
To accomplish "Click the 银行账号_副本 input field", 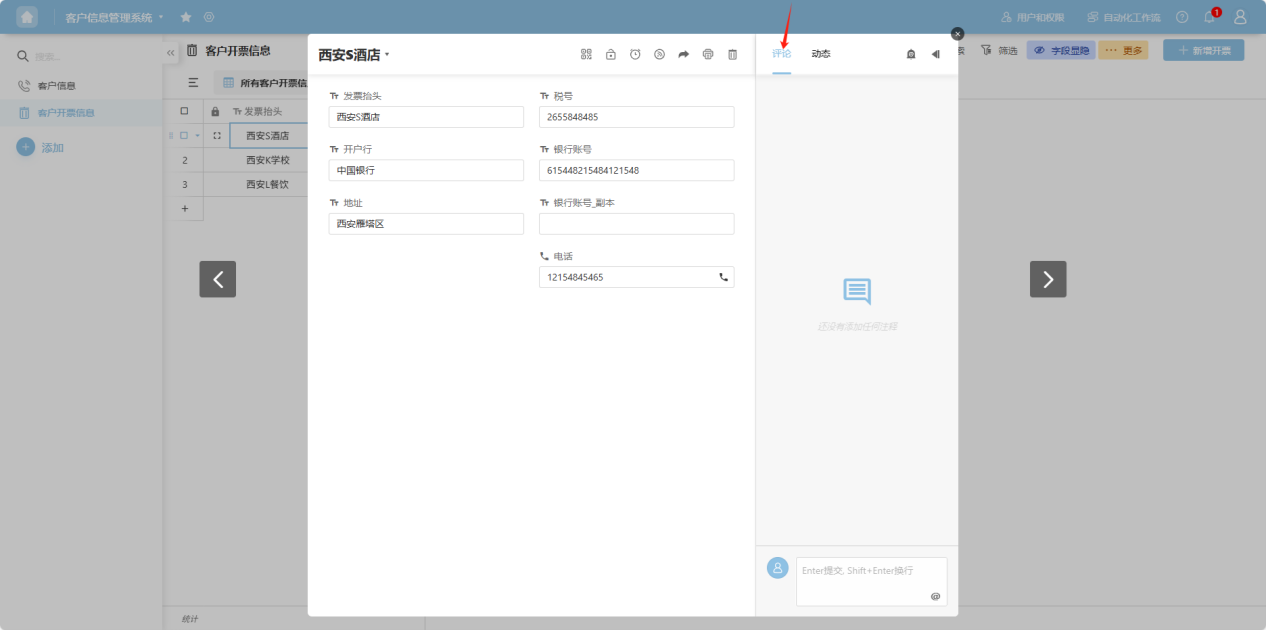I will click(x=636, y=224).
